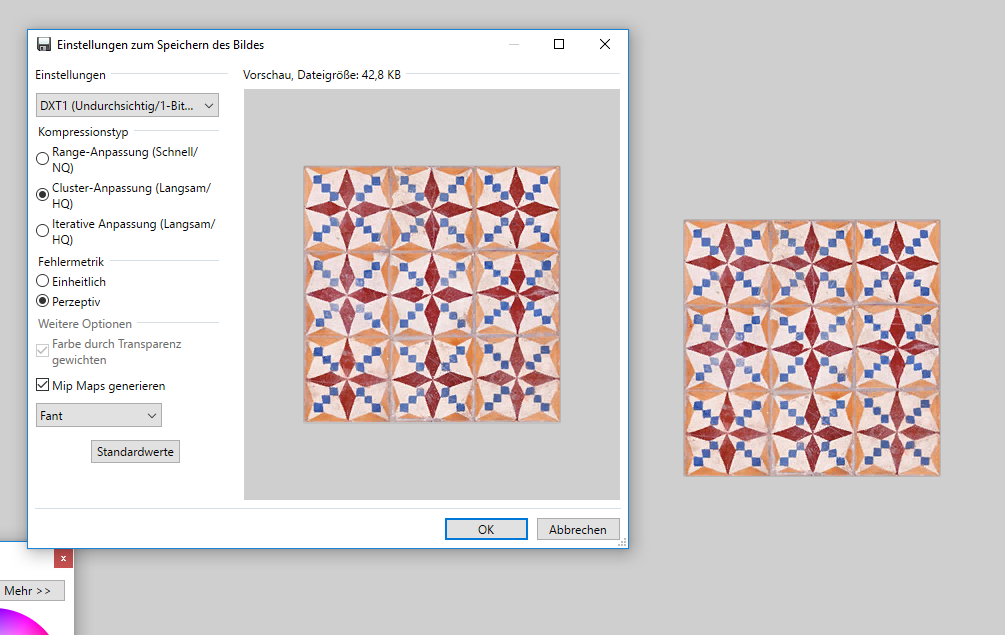Select Range-Anpassung (Schnell/NQ) compression
This screenshot has width=1005, height=635.
point(42,158)
